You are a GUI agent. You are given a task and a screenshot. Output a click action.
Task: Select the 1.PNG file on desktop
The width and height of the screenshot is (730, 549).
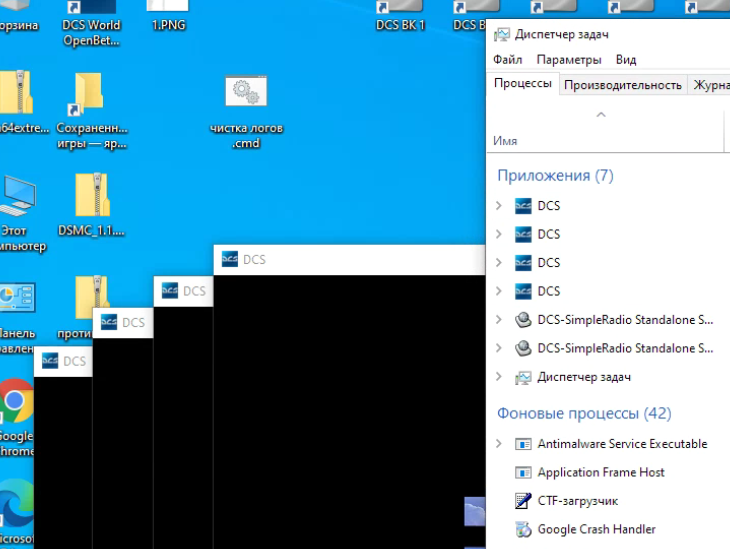pos(168,16)
